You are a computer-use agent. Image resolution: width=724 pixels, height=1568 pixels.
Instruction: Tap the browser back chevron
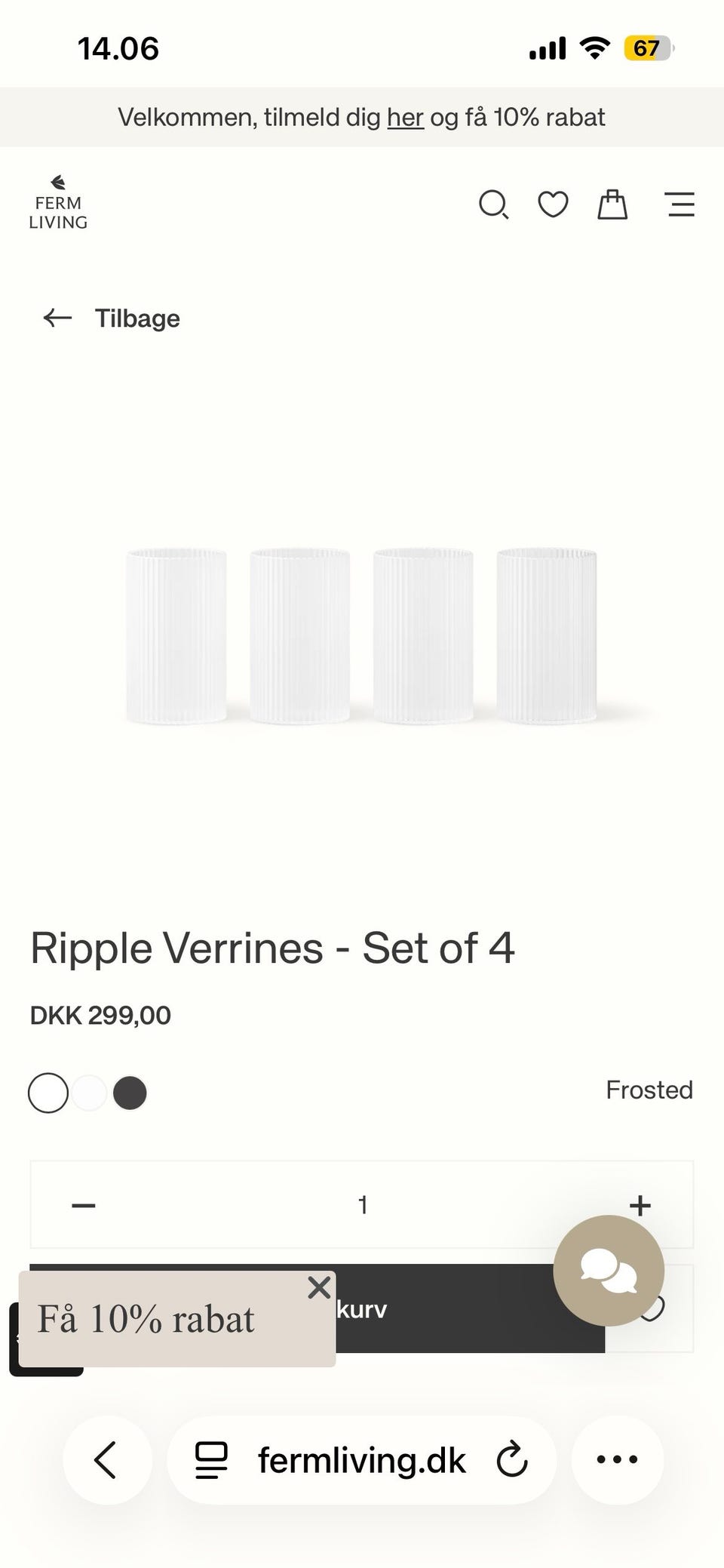106,1459
